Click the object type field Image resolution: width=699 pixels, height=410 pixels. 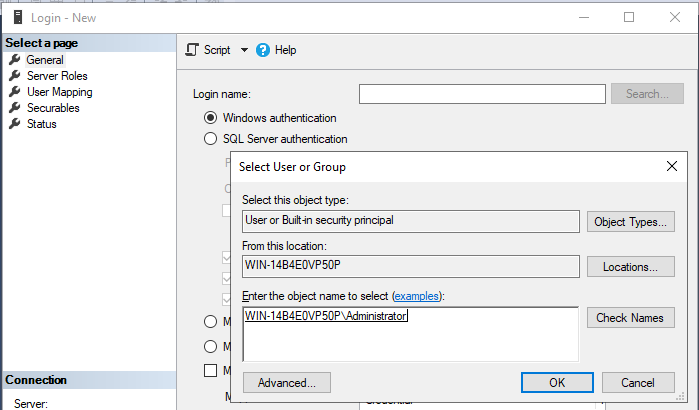coord(411,221)
